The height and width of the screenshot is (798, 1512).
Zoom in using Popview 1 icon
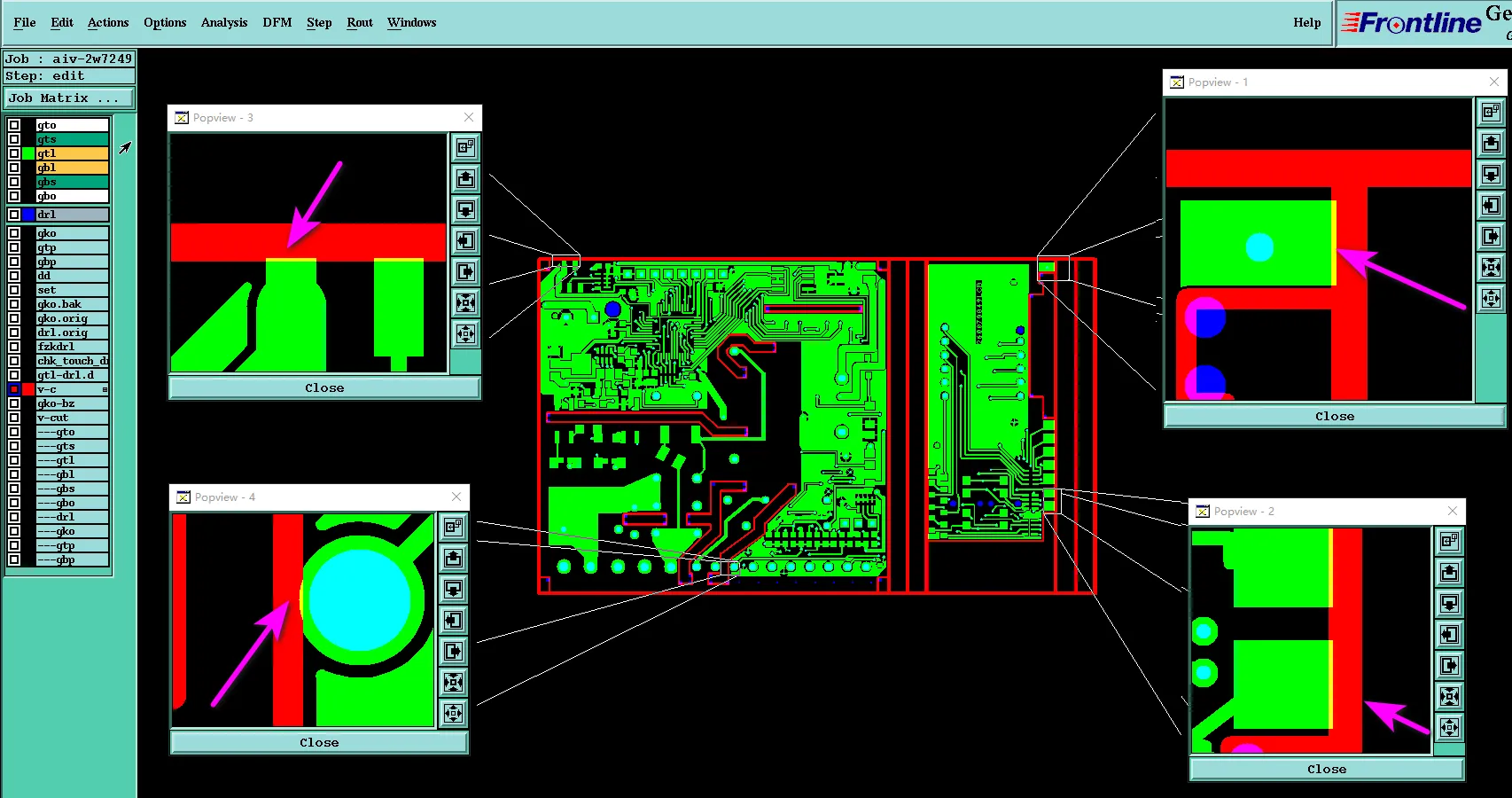1492,267
